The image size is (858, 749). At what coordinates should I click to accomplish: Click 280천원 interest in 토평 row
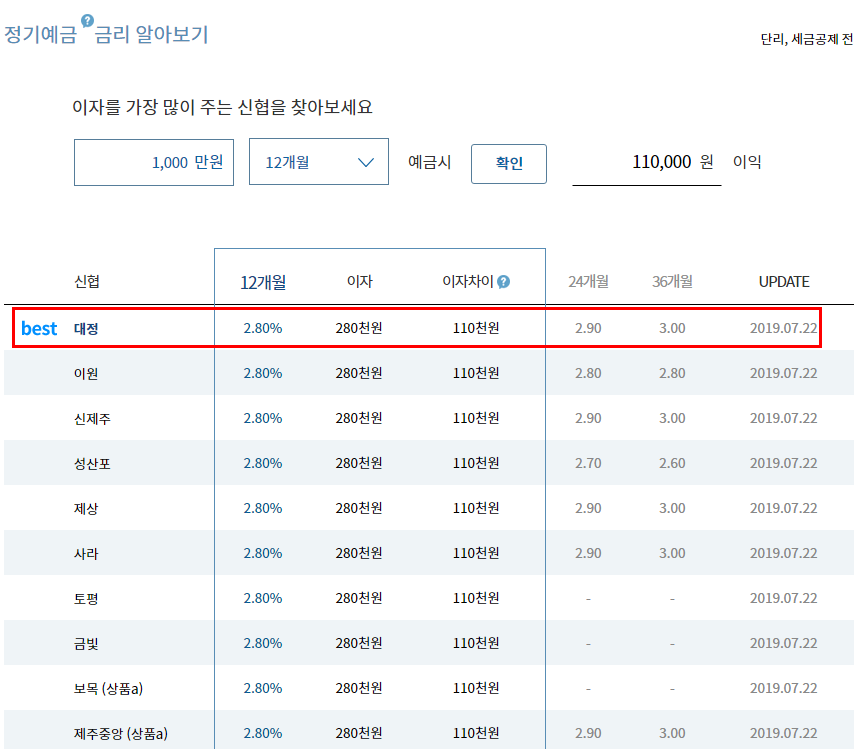[x=359, y=598]
